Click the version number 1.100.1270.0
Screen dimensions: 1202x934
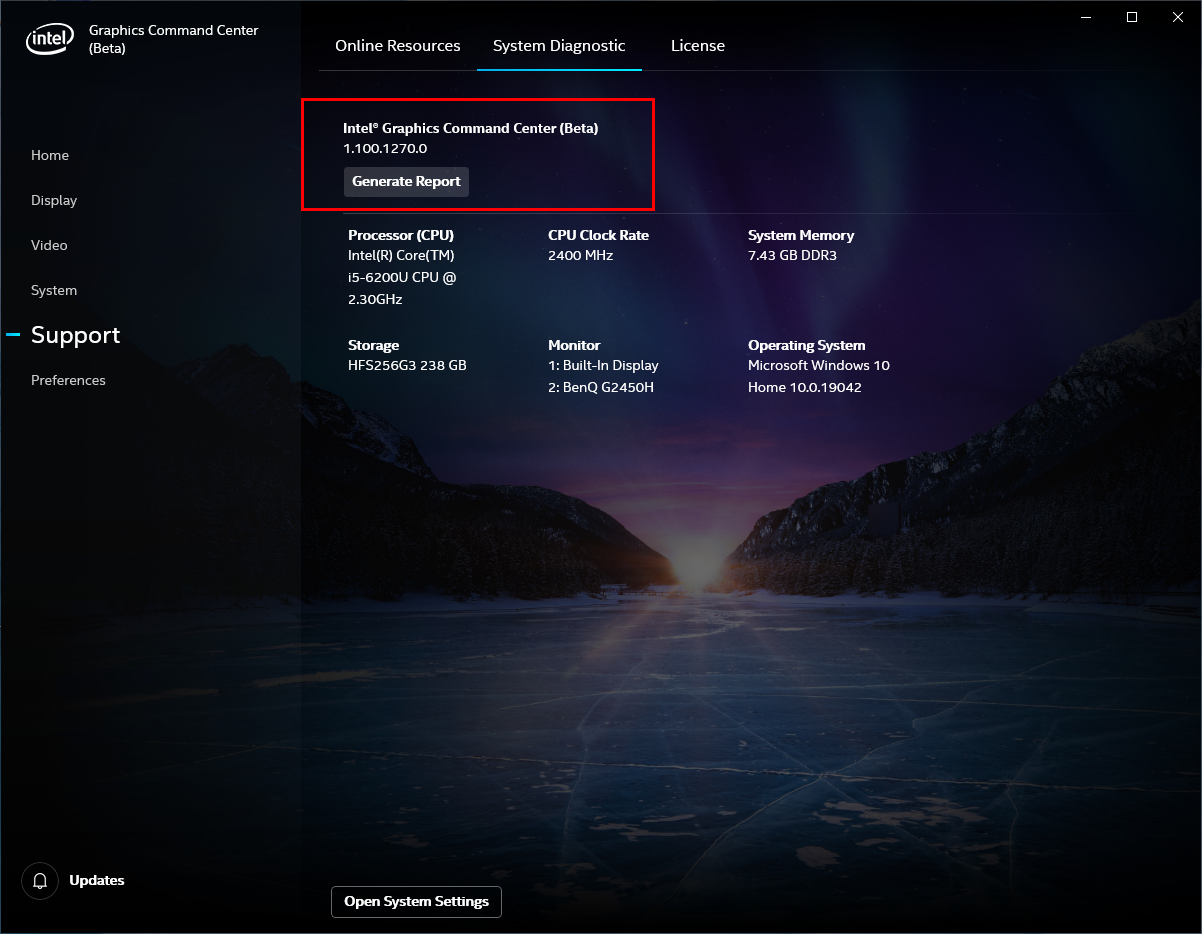click(x=385, y=148)
